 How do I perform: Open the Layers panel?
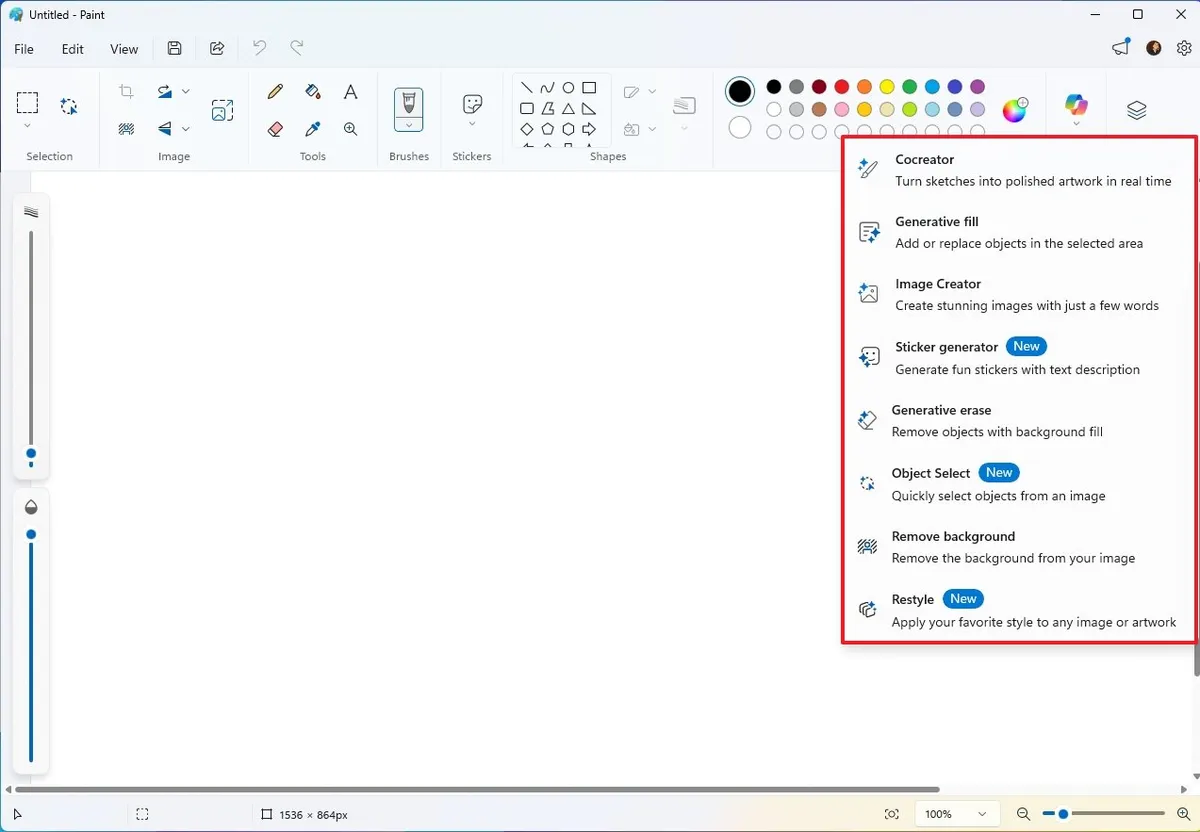pyautogui.click(x=1137, y=107)
